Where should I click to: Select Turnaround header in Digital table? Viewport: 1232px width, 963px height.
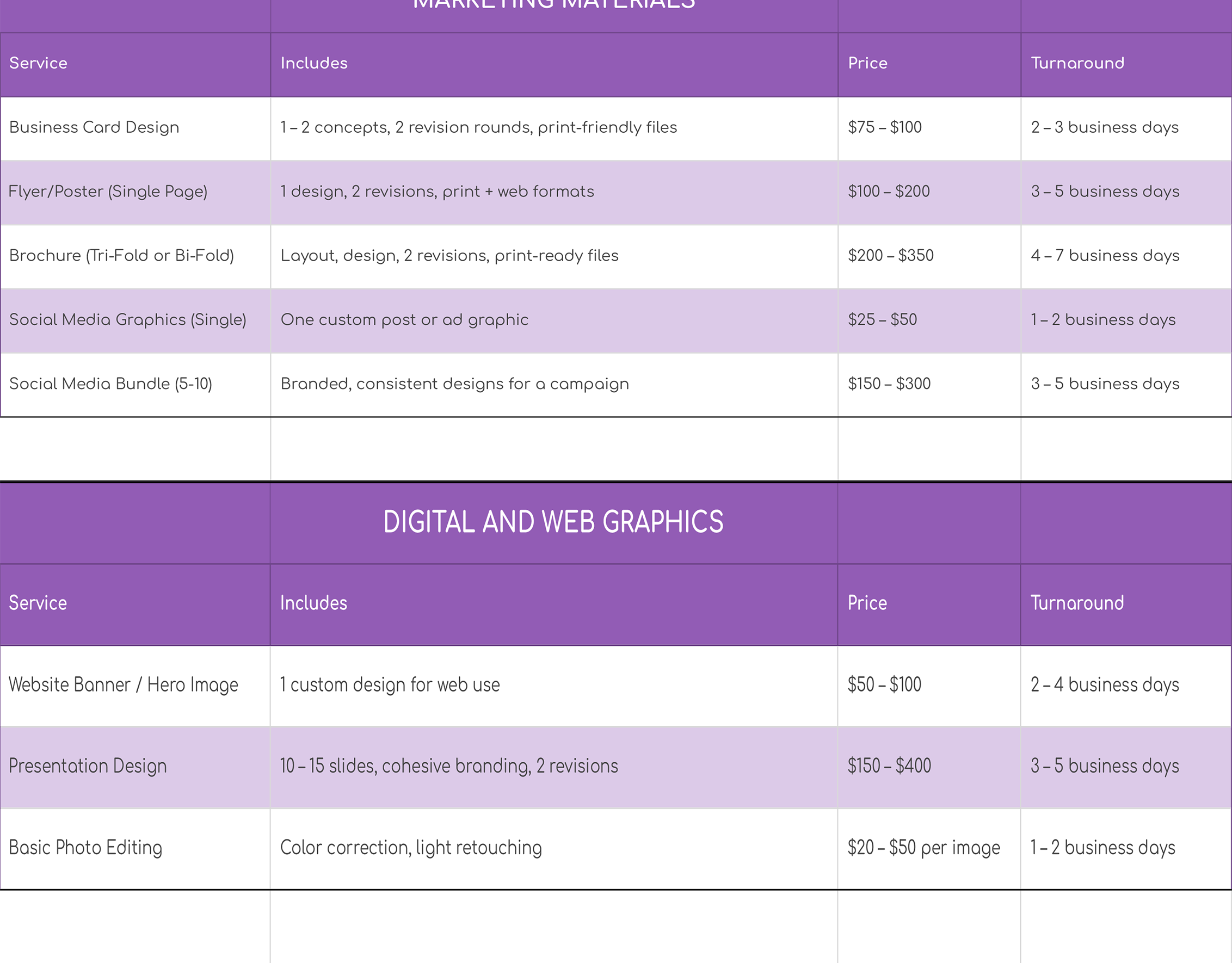tap(1077, 603)
